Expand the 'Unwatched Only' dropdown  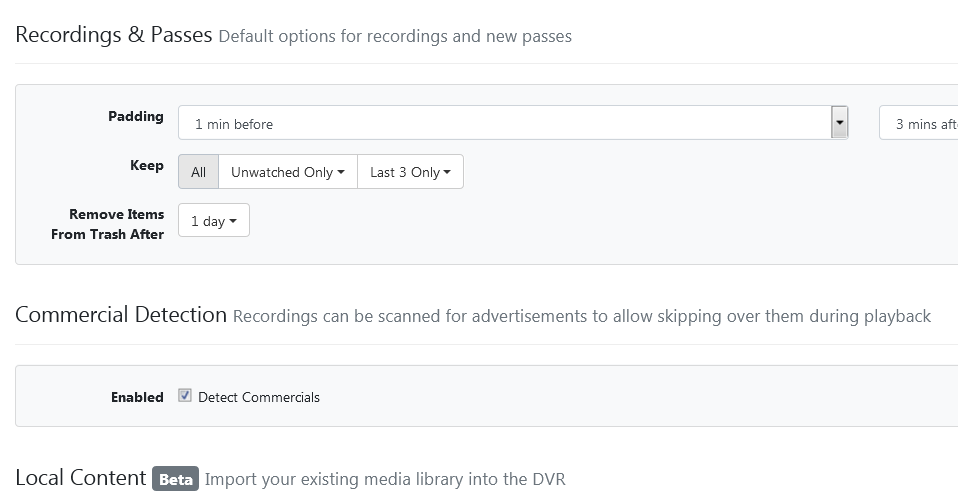coord(287,172)
